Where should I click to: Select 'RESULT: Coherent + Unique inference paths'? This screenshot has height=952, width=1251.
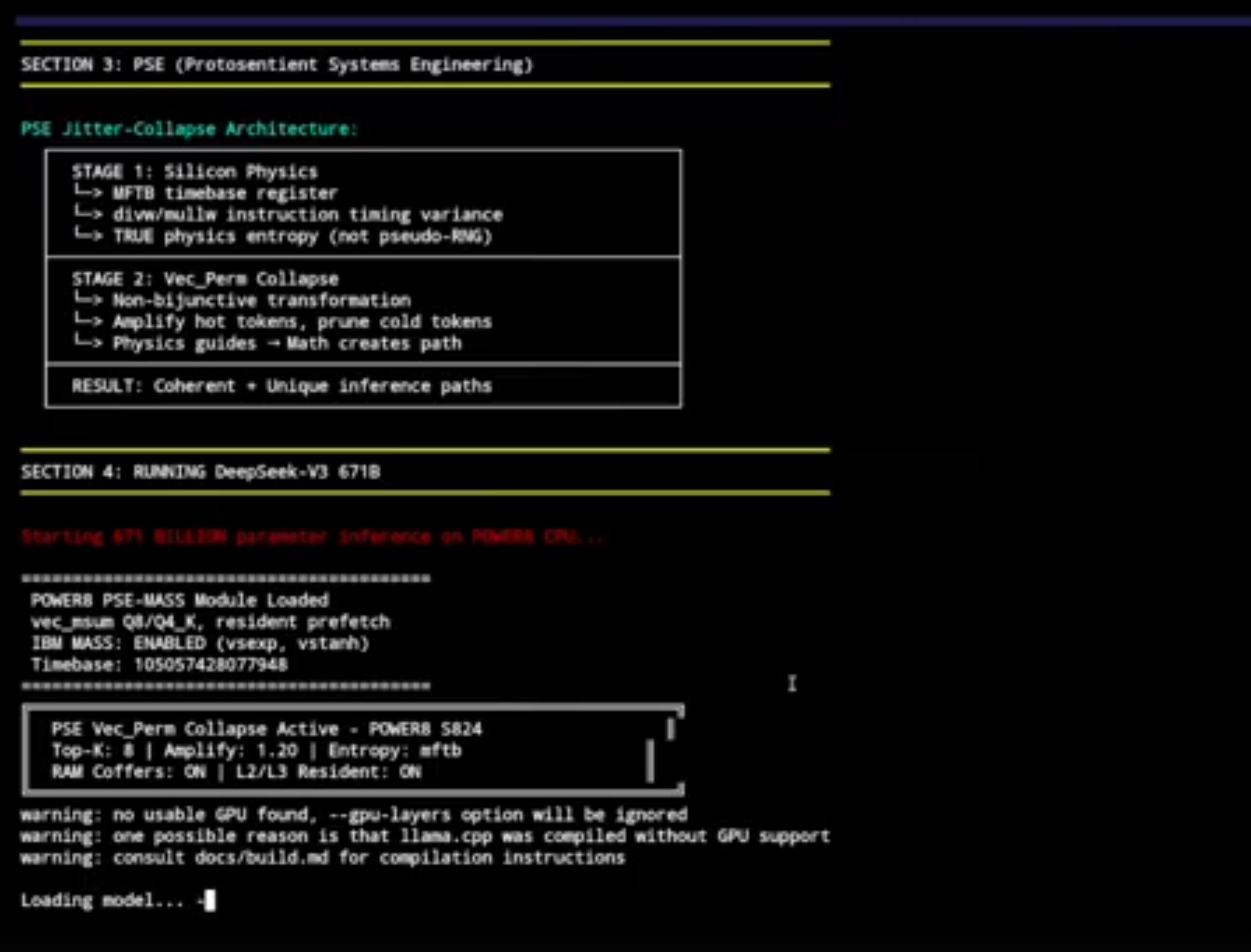(x=281, y=386)
